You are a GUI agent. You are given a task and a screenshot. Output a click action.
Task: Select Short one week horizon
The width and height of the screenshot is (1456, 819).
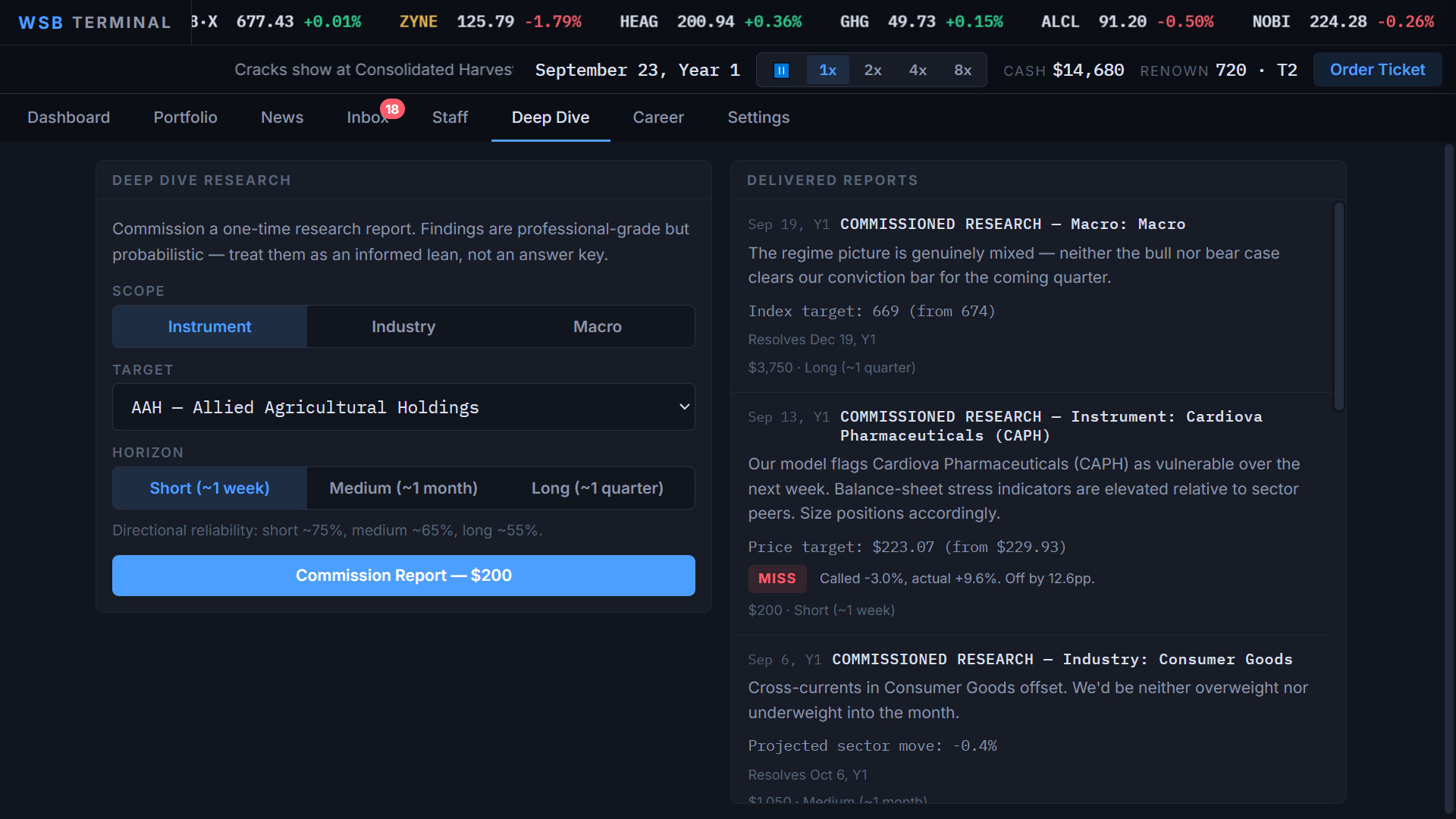[x=209, y=488]
